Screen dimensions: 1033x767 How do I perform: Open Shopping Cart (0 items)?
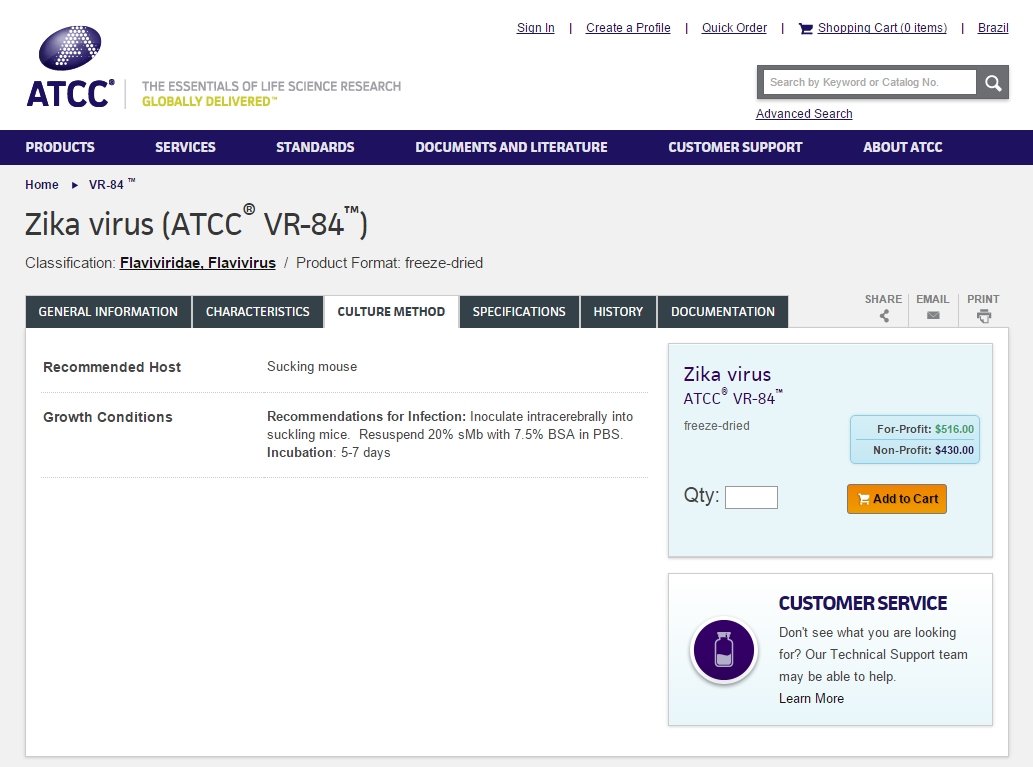(x=882, y=28)
